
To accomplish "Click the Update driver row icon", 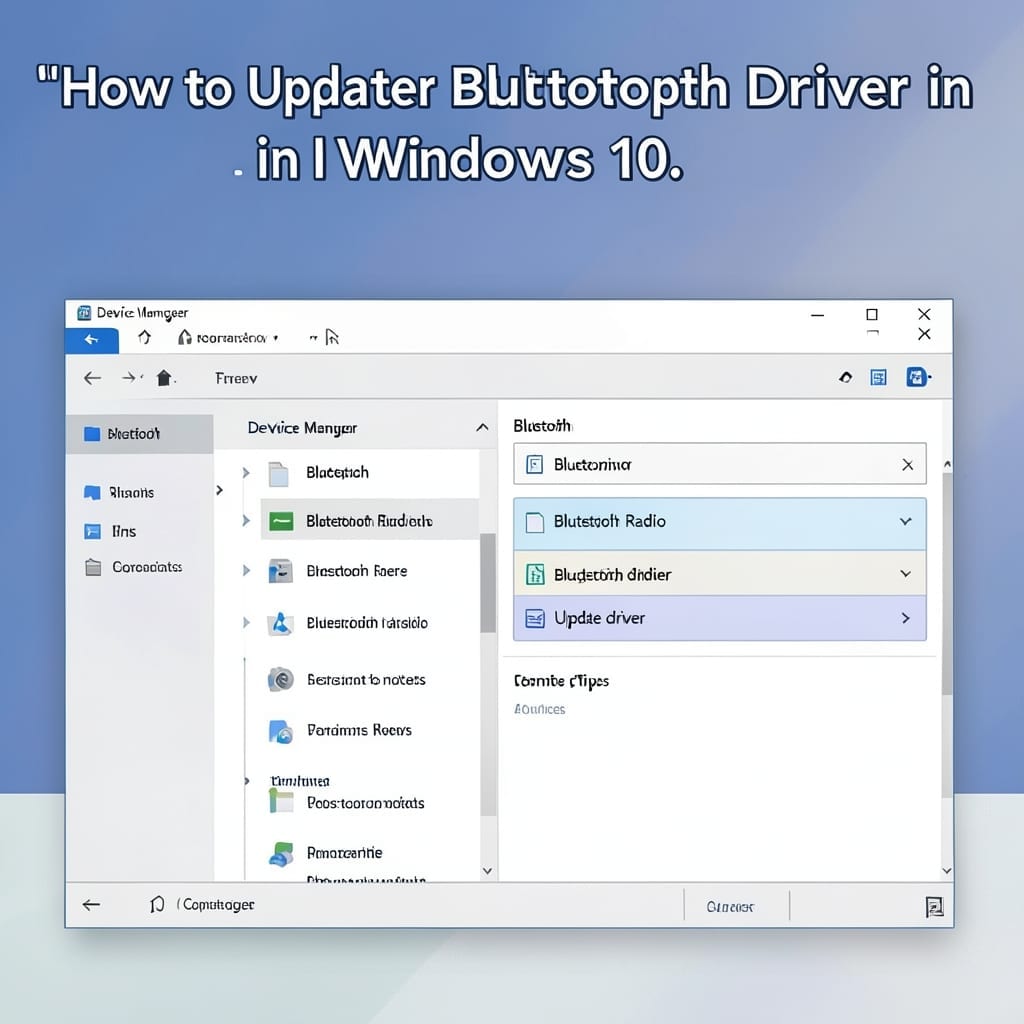I will click(x=535, y=618).
